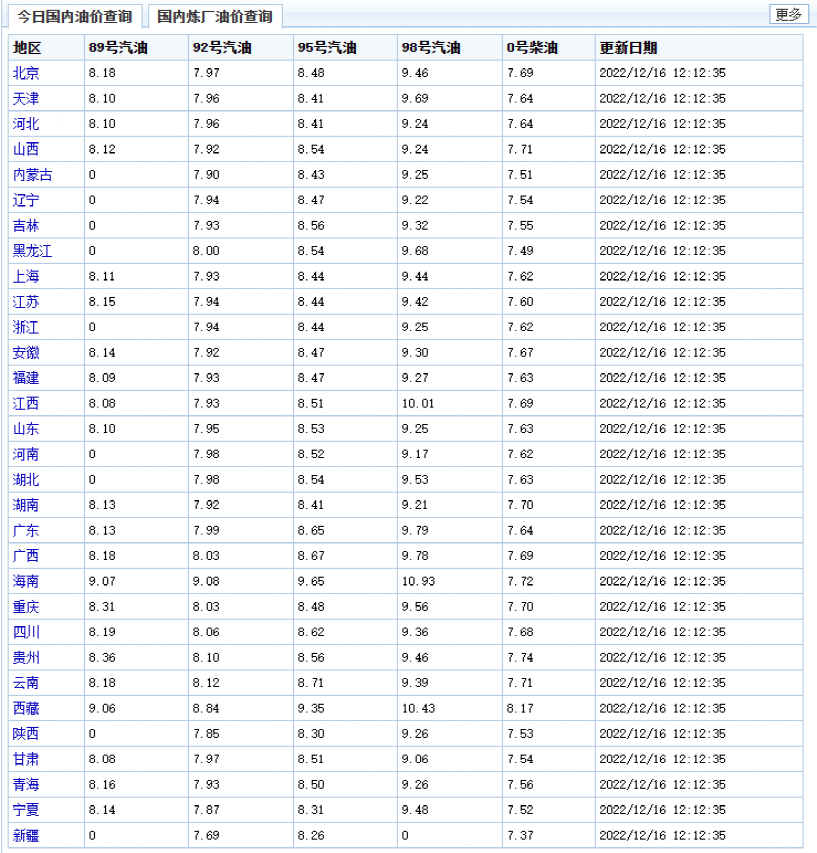817x853 pixels.
Task: Select the 浙江 region link
Action: (26, 327)
